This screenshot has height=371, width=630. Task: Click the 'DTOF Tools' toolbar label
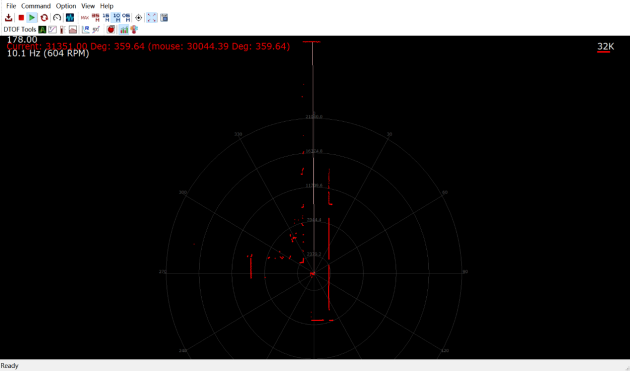coord(20,29)
